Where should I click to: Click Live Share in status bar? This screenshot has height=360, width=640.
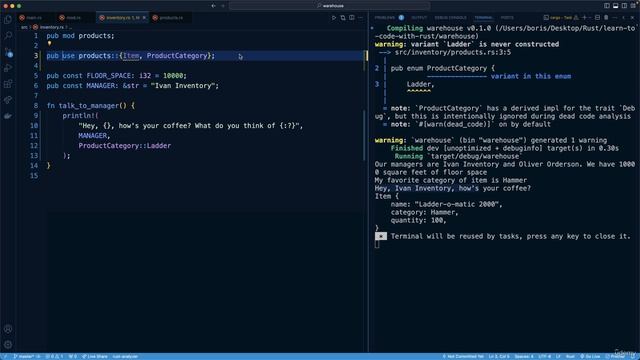[x=94, y=356]
